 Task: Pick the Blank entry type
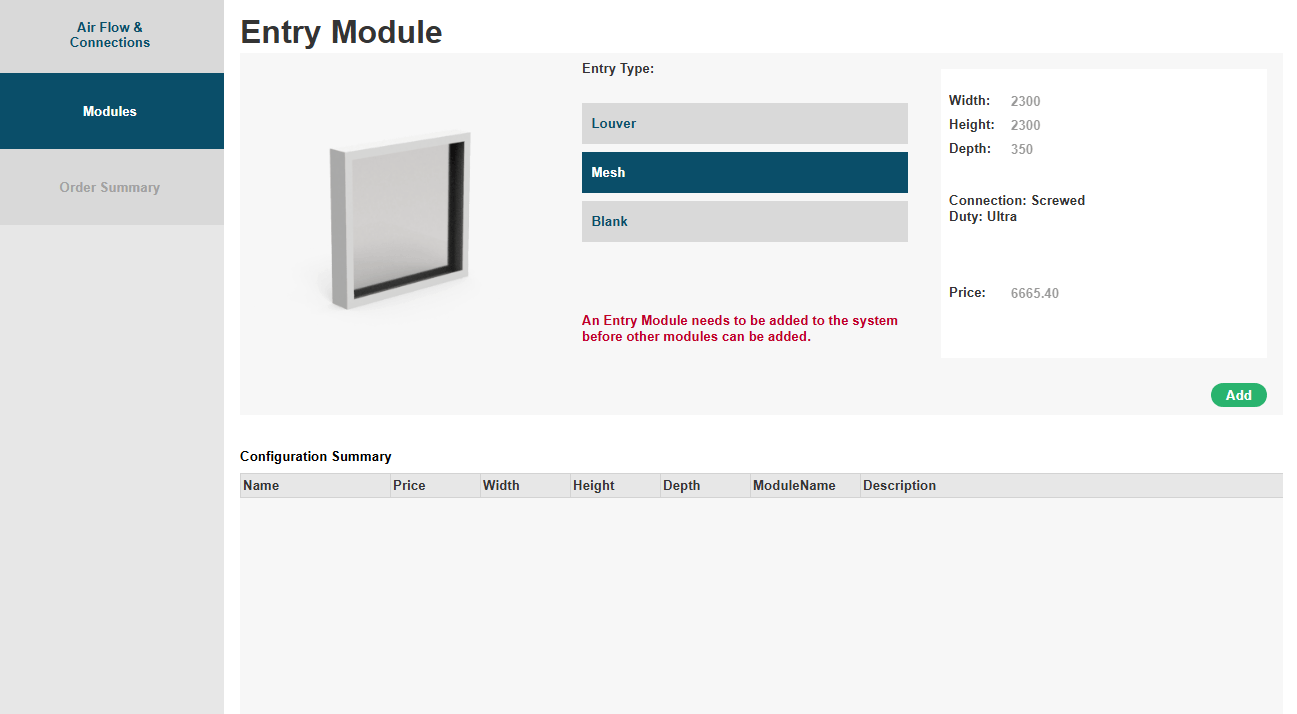tap(744, 221)
